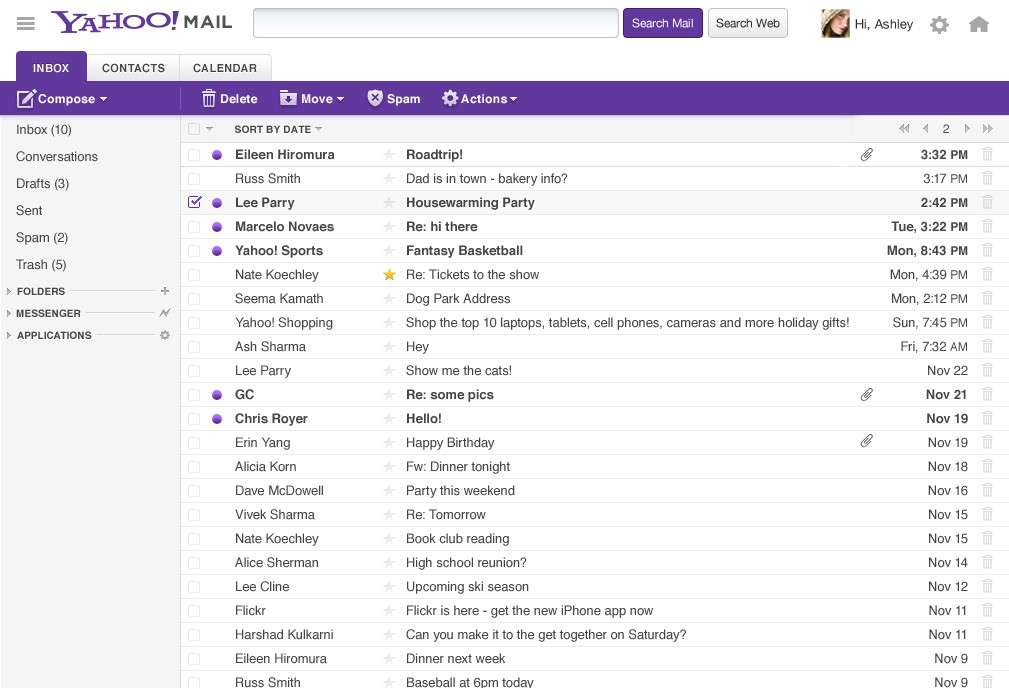Switch to the Calendar tab
The height and width of the screenshot is (688, 1009).
coord(225,68)
